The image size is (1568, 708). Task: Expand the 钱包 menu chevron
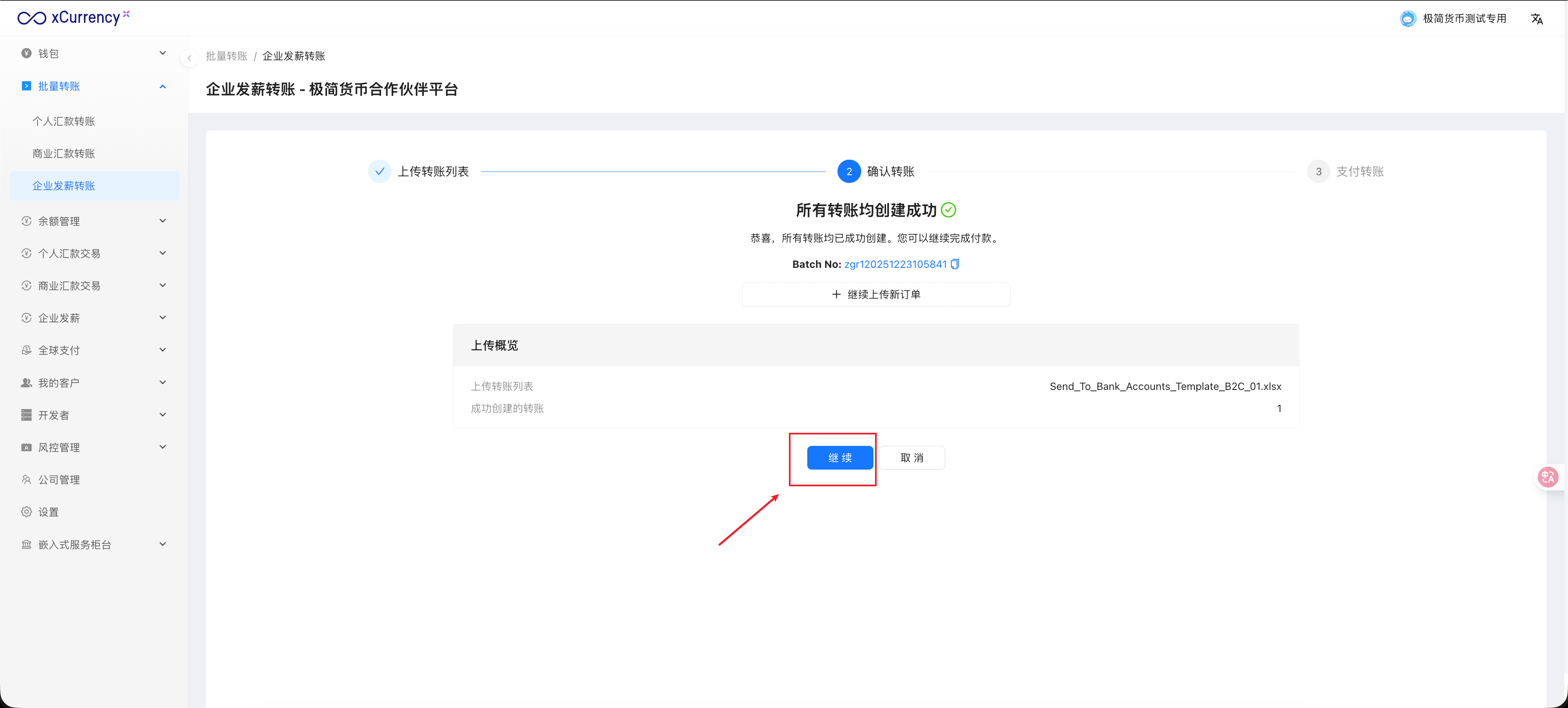pos(163,53)
